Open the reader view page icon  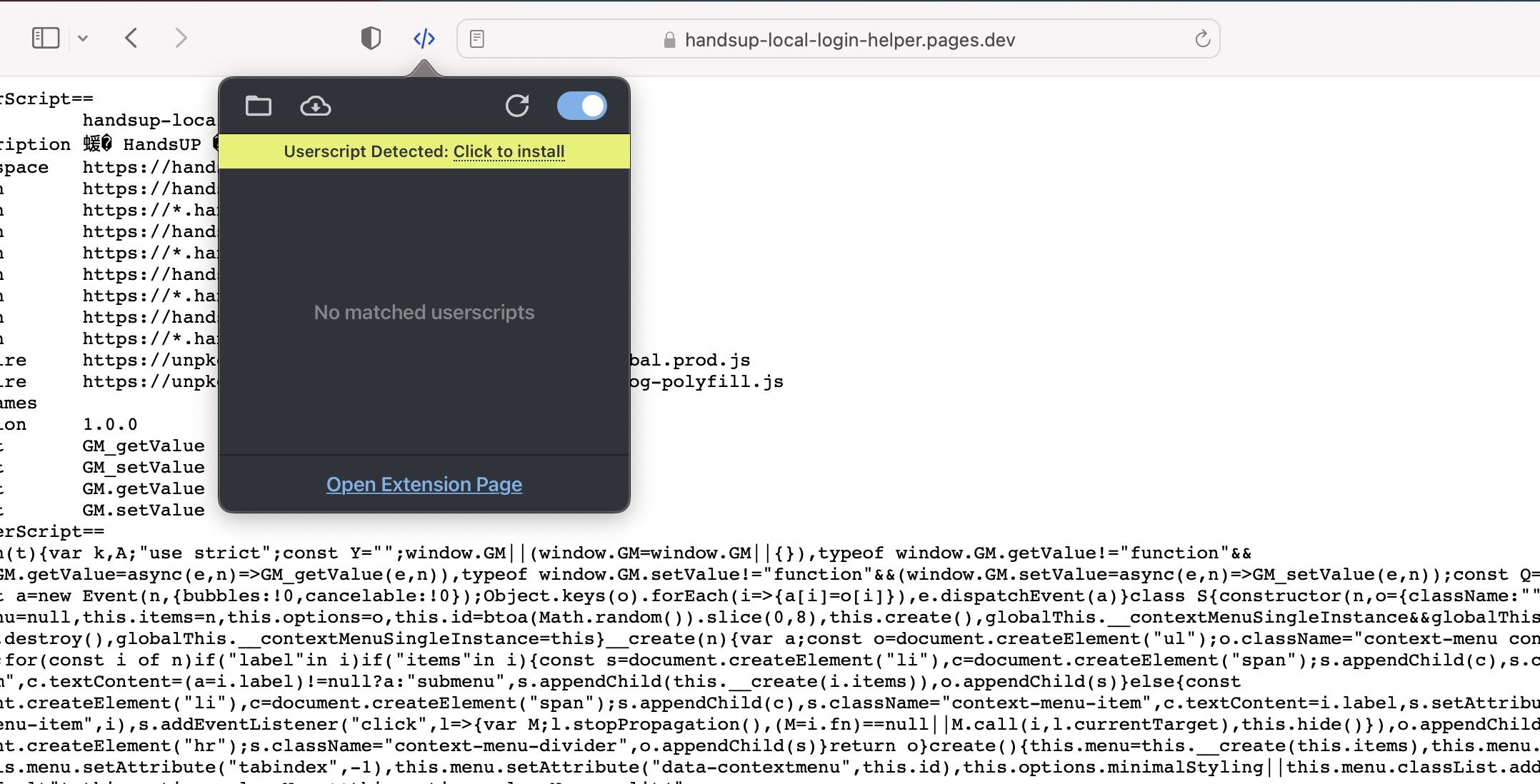pyautogui.click(x=477, y=39)
